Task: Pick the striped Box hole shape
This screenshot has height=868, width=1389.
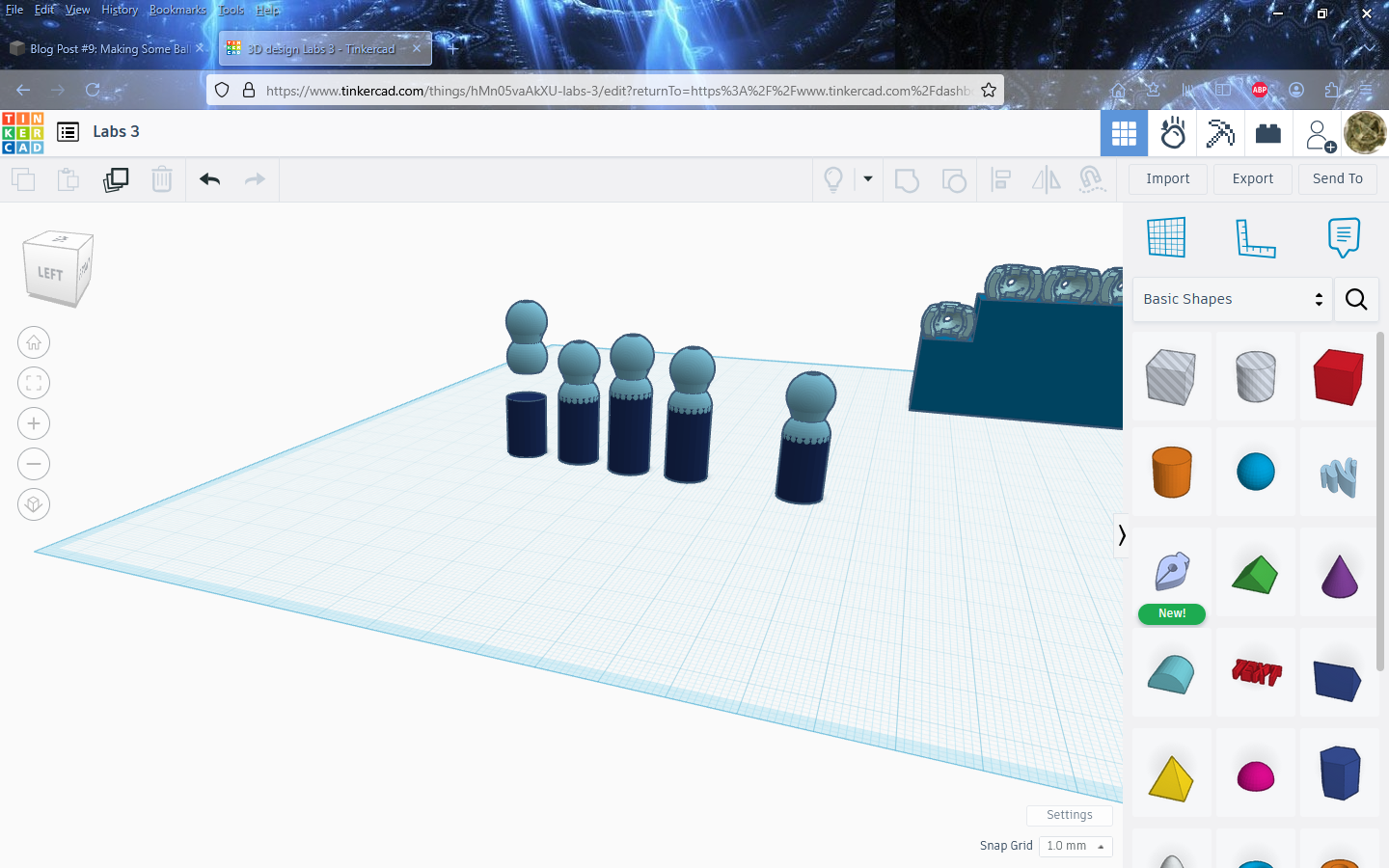Action: [1171, 376]
